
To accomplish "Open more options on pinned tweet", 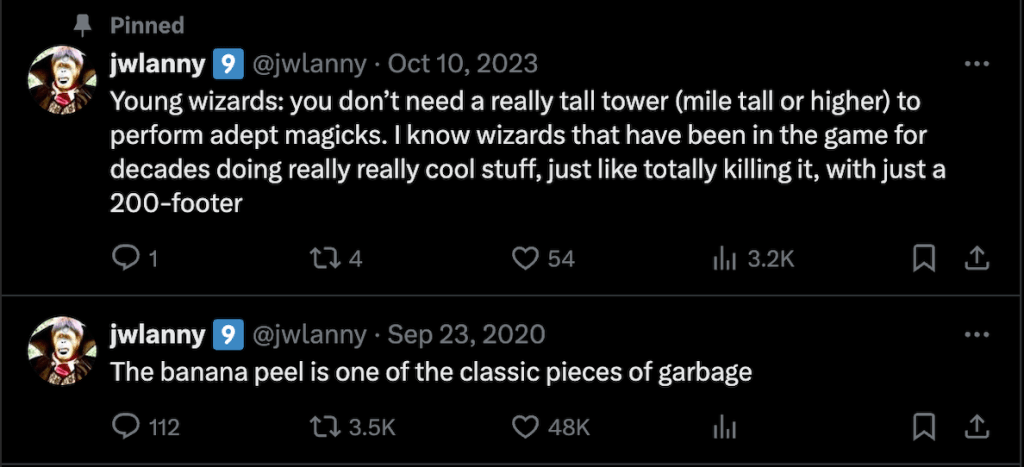I will click(x=975, y=64).
